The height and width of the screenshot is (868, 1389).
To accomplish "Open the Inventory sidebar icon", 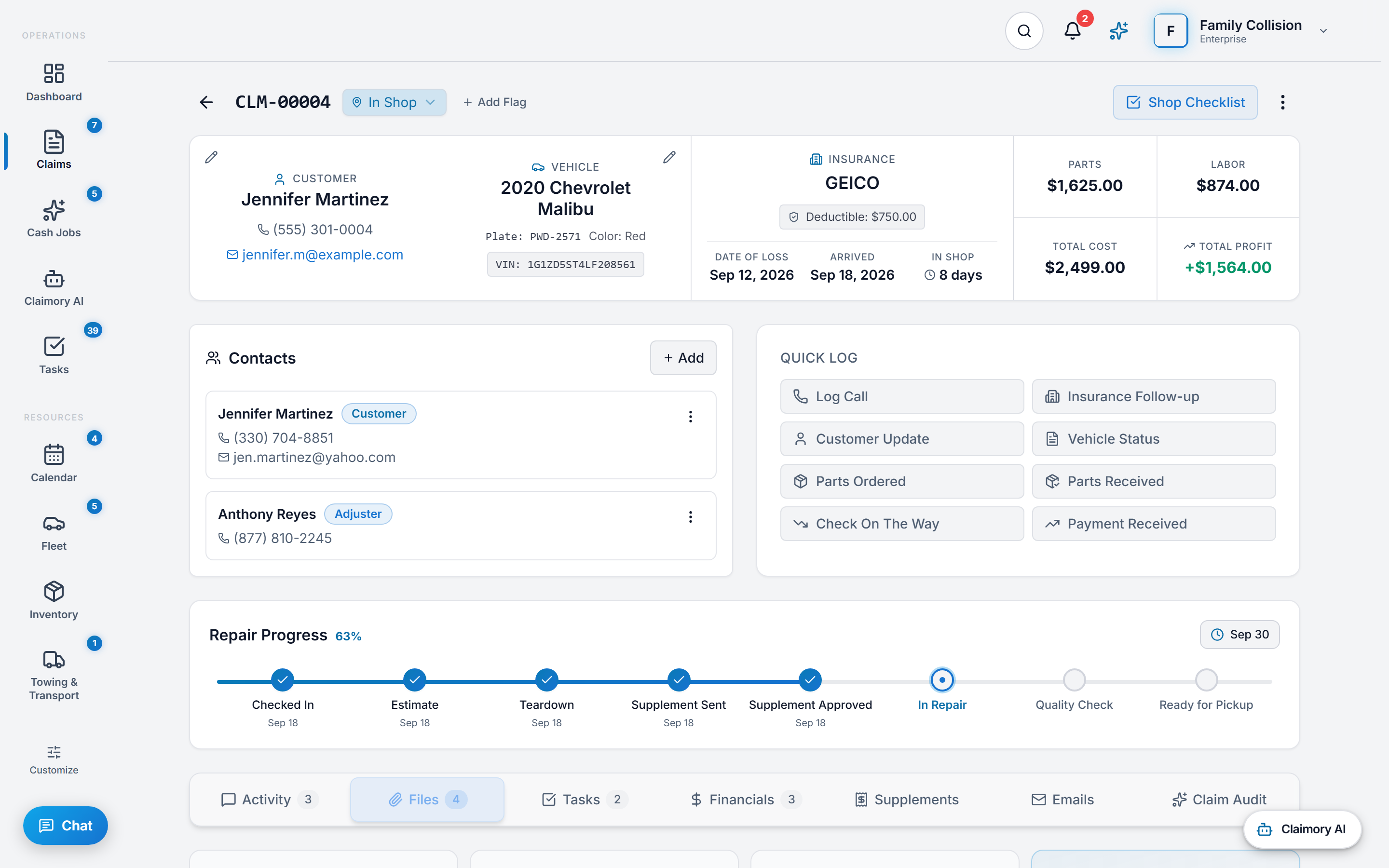I will pyautogui.click(x=54, y=600).
